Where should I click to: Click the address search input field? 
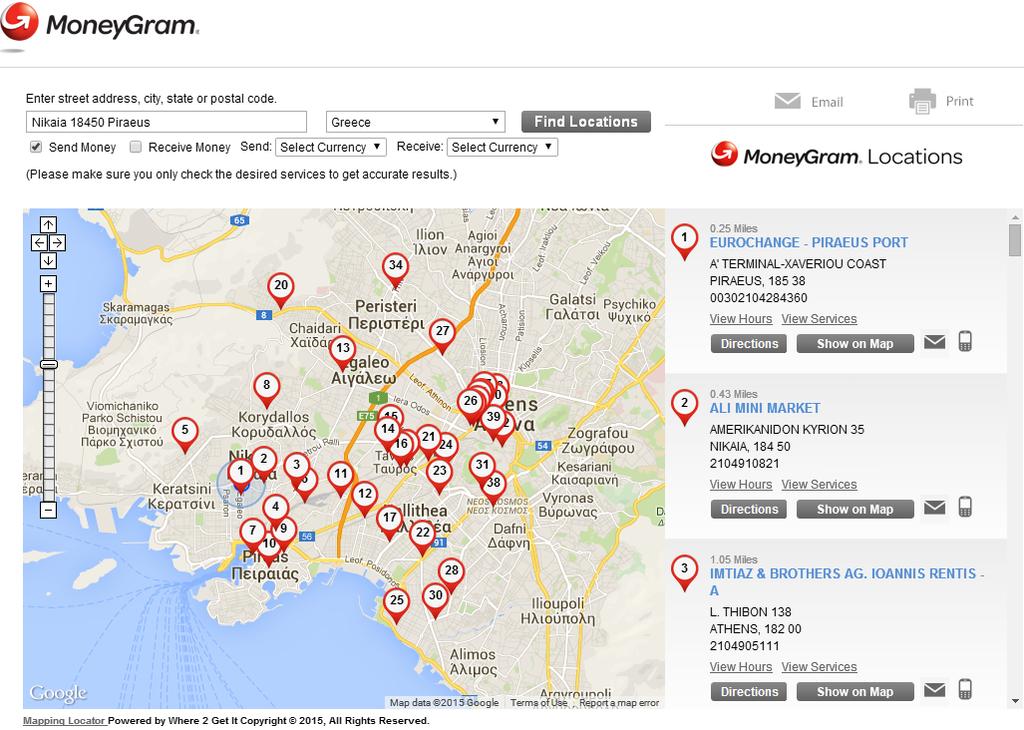click(166, 122)
